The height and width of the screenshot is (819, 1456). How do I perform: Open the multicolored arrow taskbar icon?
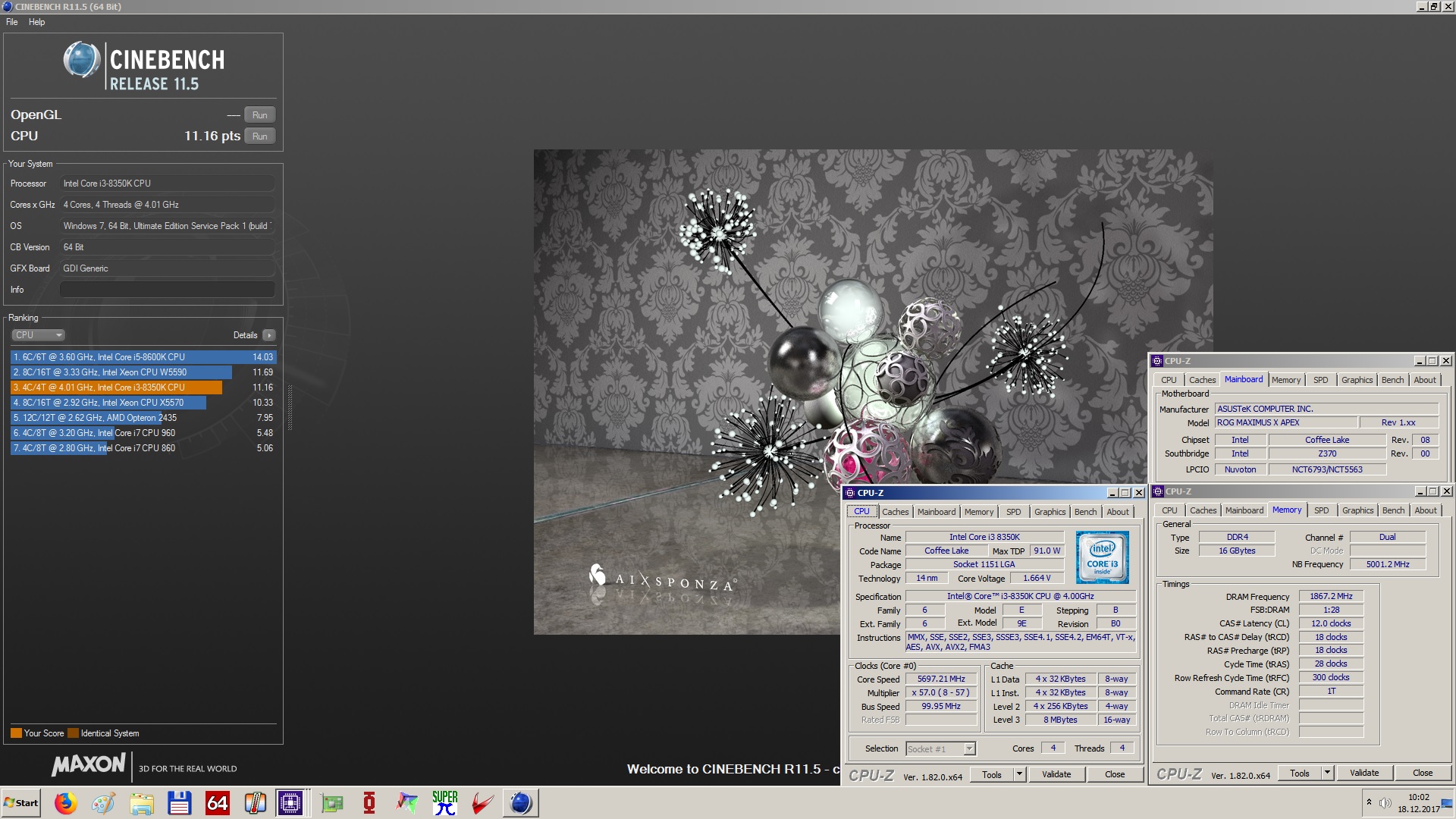click(x=407, y=803)
